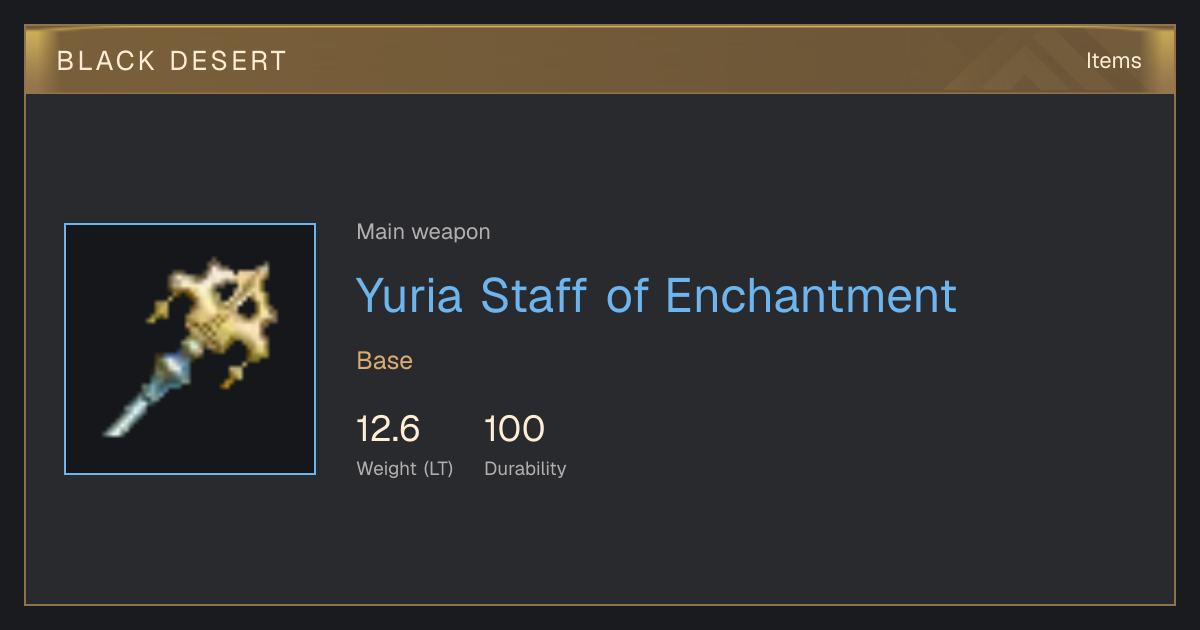Select the Durability label
This screenshot has width=1200, height=630.
(x=525, y=468)
